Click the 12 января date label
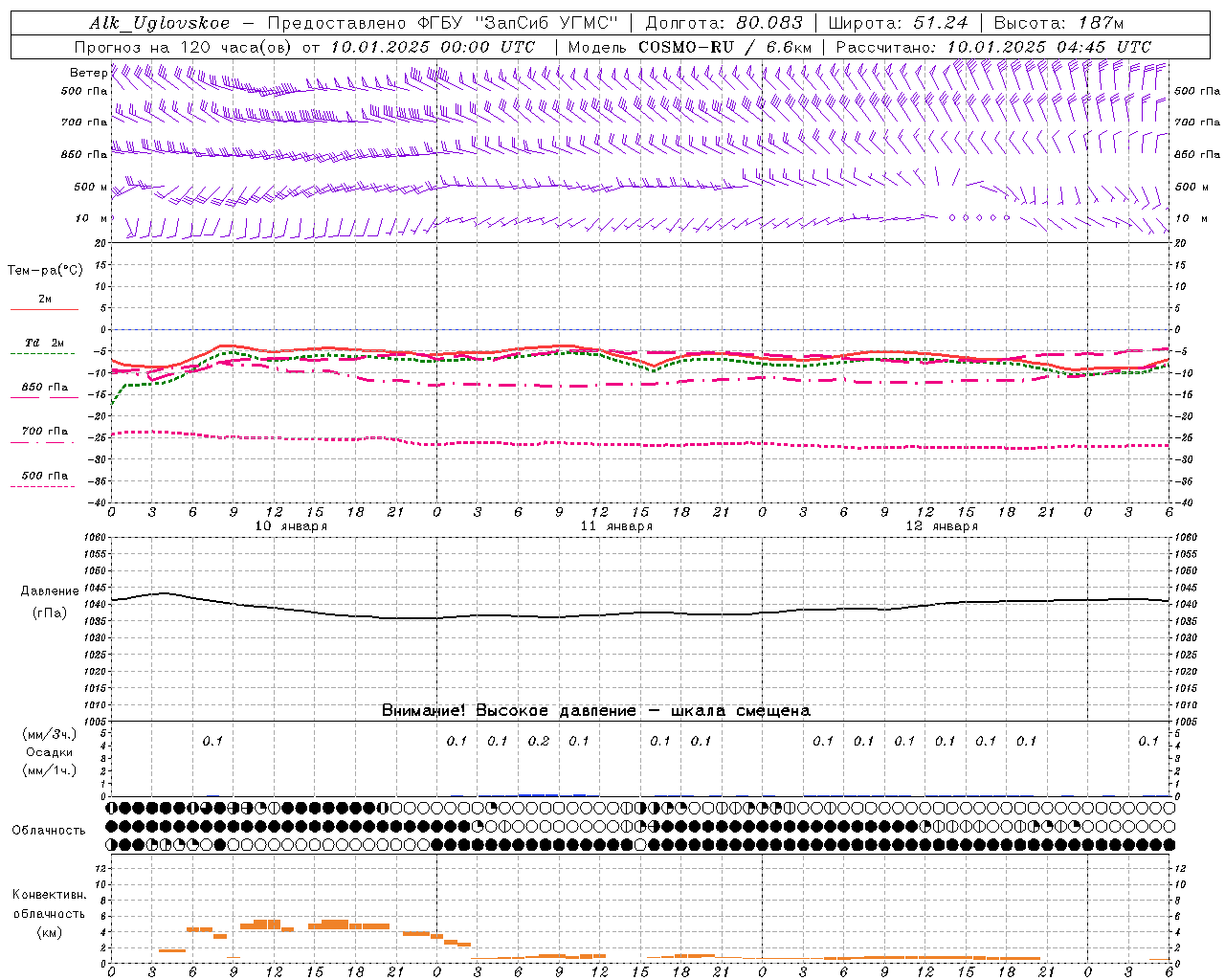 (x=942, y=526)
